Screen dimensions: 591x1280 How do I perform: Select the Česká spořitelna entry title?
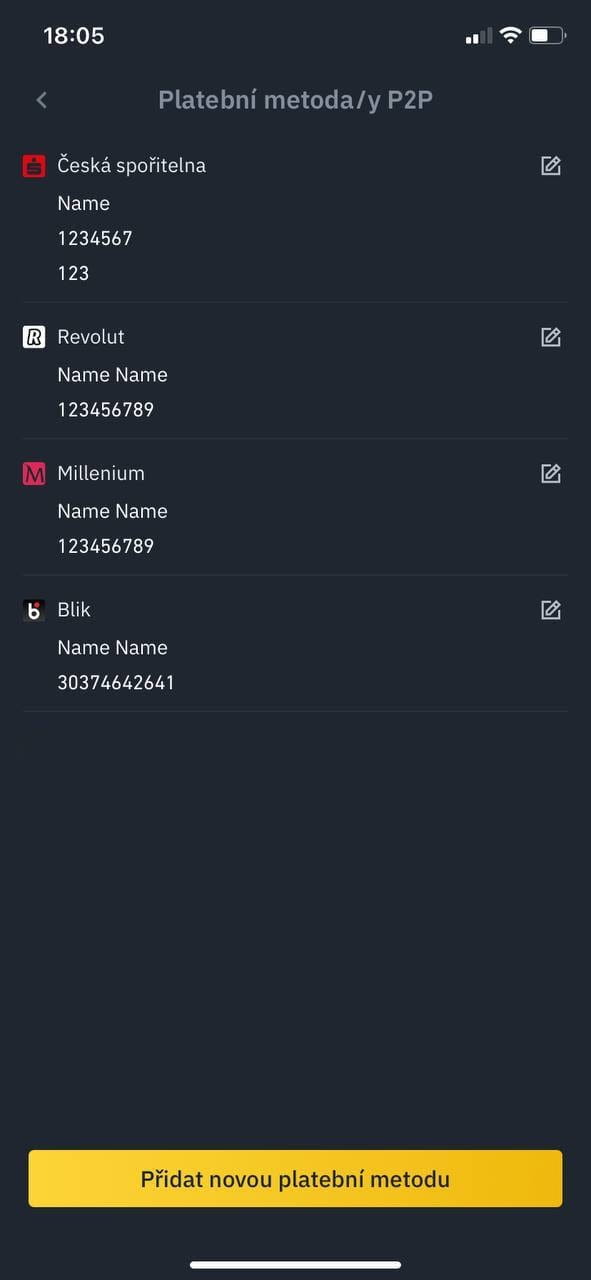[132, 166]
